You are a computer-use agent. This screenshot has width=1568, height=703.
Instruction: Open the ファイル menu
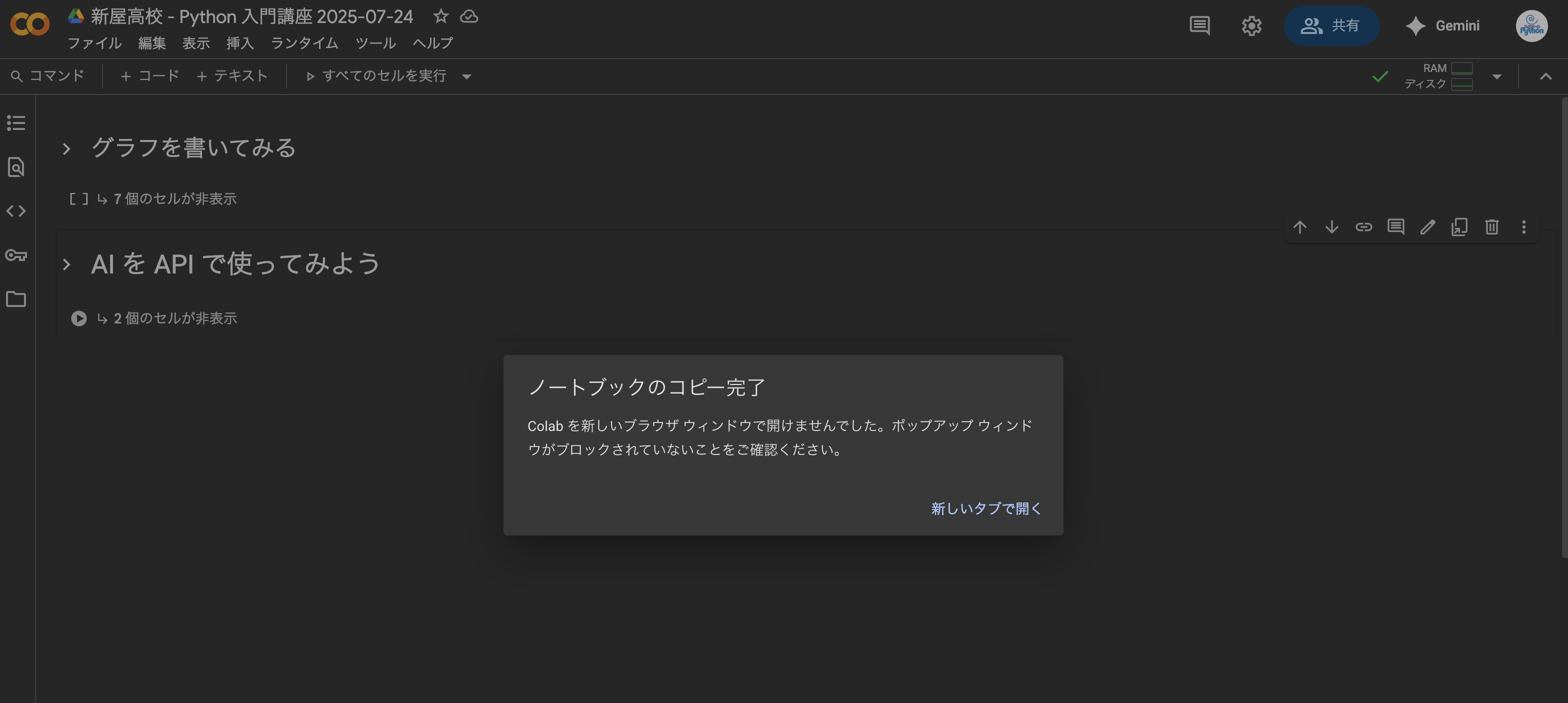(x=94, y=42)
